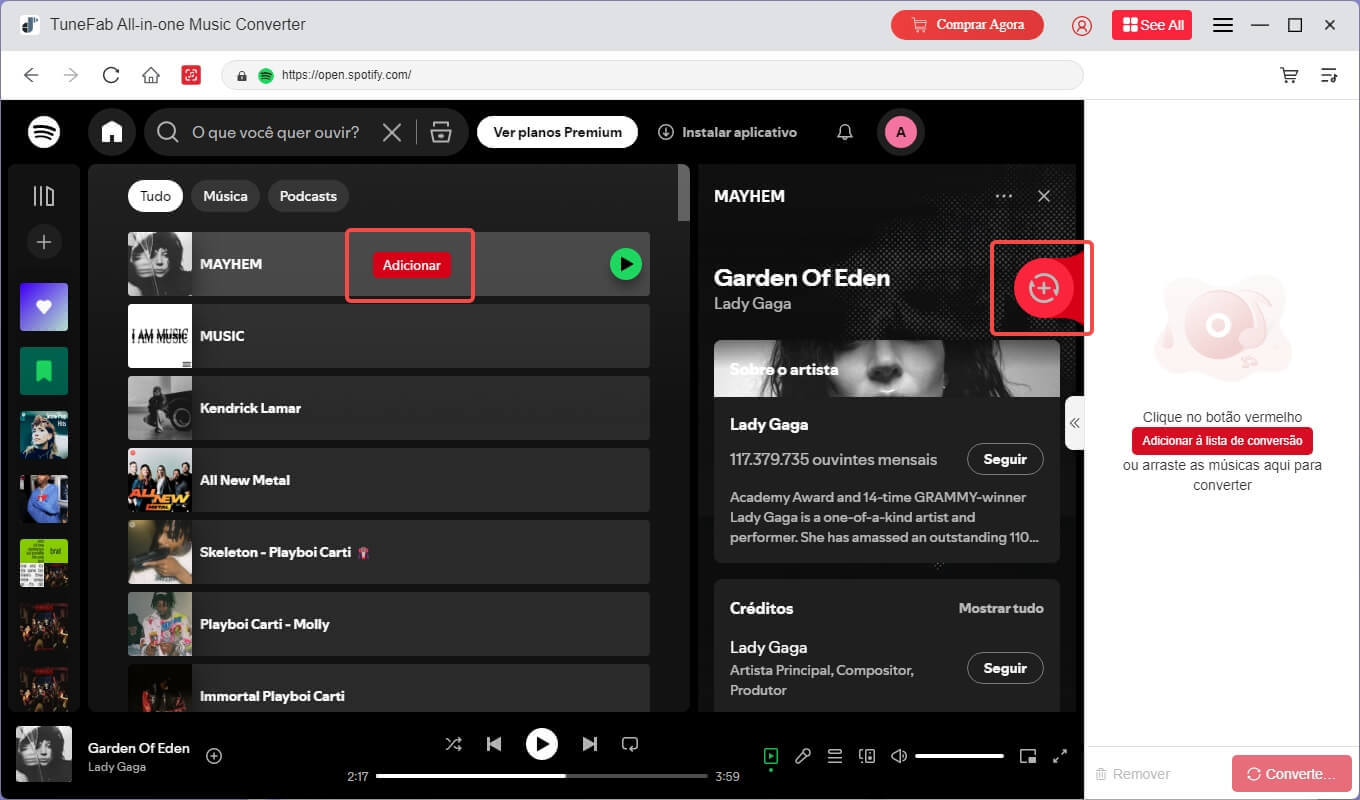Click the red add-to-conversion floating button
The width and height of the screenshot is (1360, 800).
tap(1043, 288)
